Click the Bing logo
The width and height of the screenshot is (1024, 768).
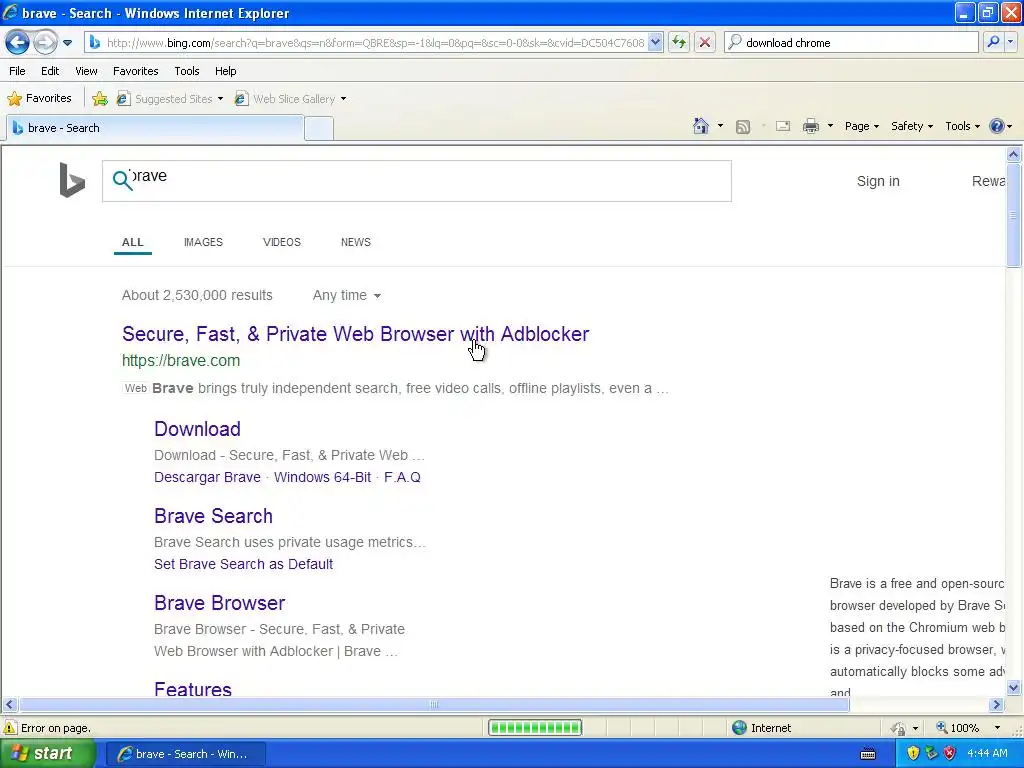[72, 180]
